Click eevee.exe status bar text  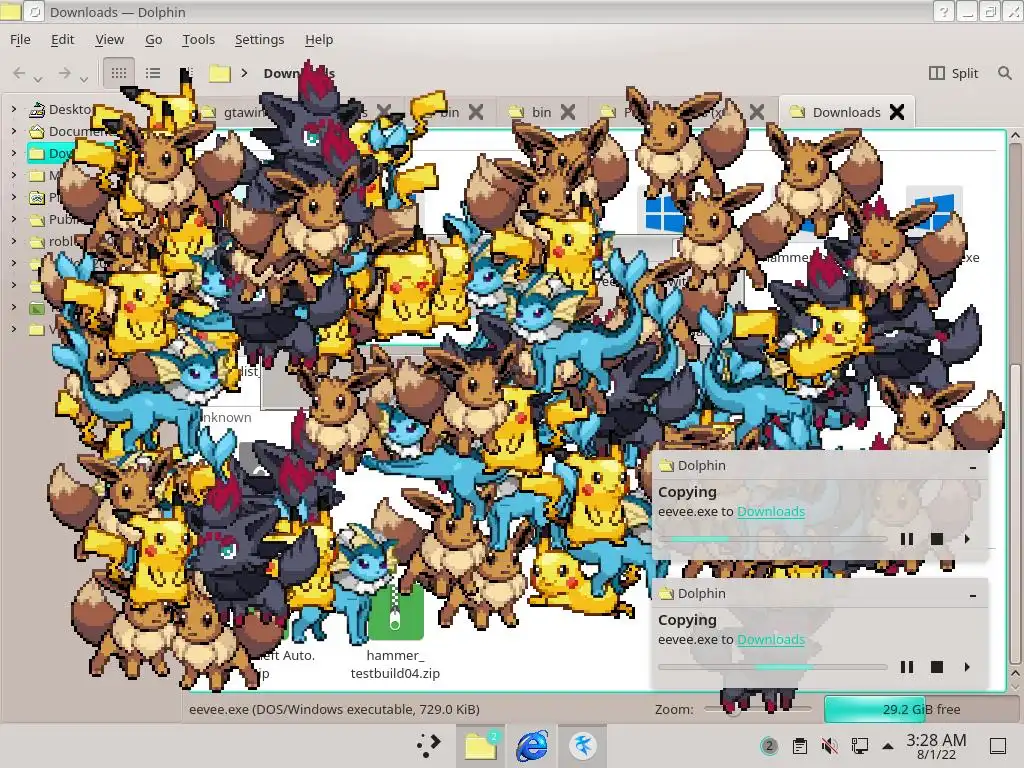[334, 709]
